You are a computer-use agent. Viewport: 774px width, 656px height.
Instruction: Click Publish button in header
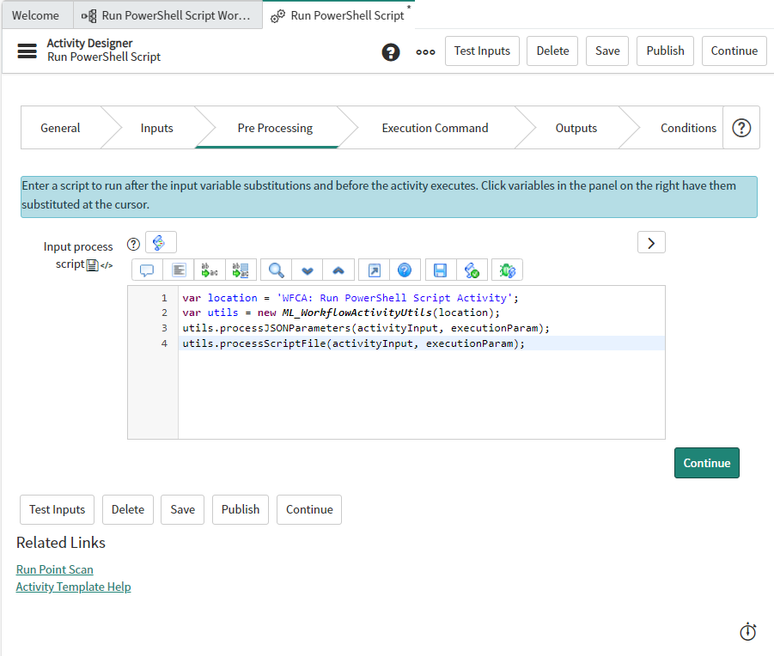[665, 51]
